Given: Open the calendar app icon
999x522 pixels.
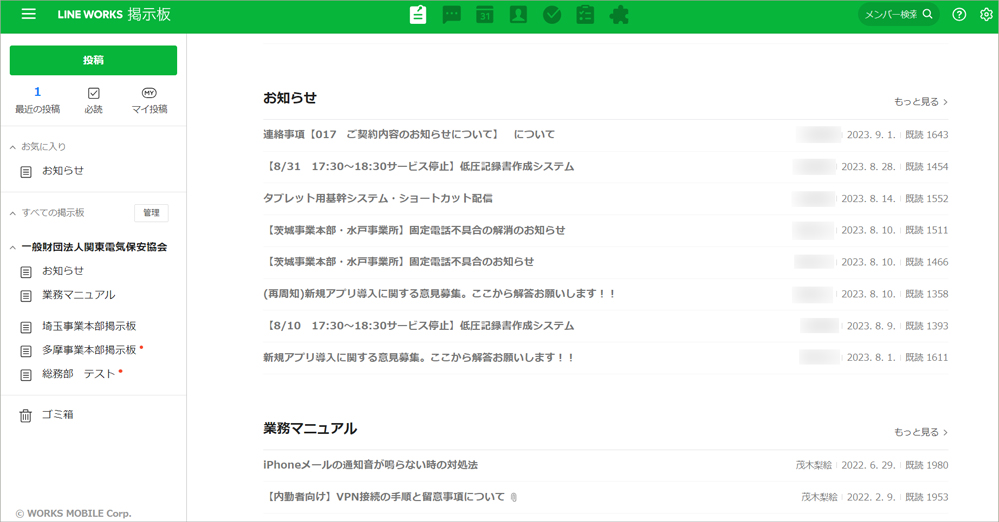Looking at the screenshot, I should coord(485,15).
